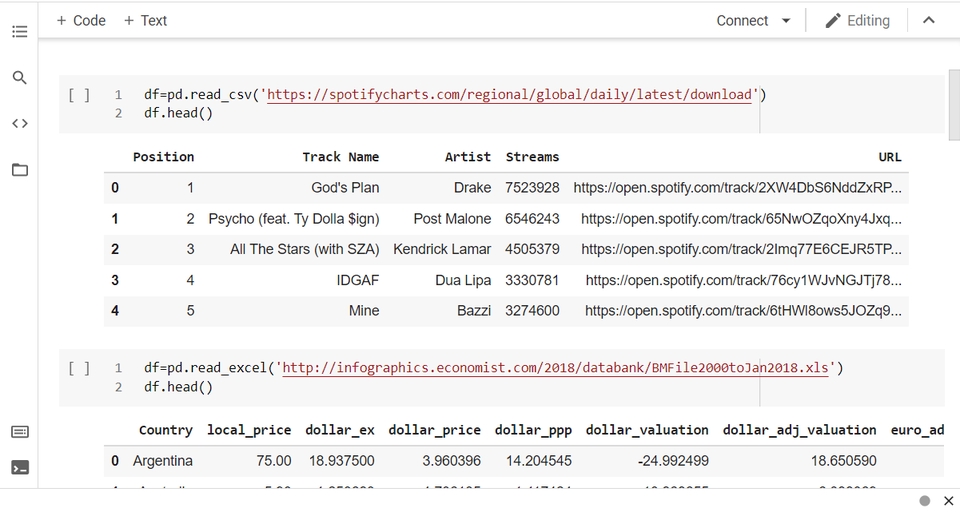Run the read_excel cell with its bracket

coord(79,368)
